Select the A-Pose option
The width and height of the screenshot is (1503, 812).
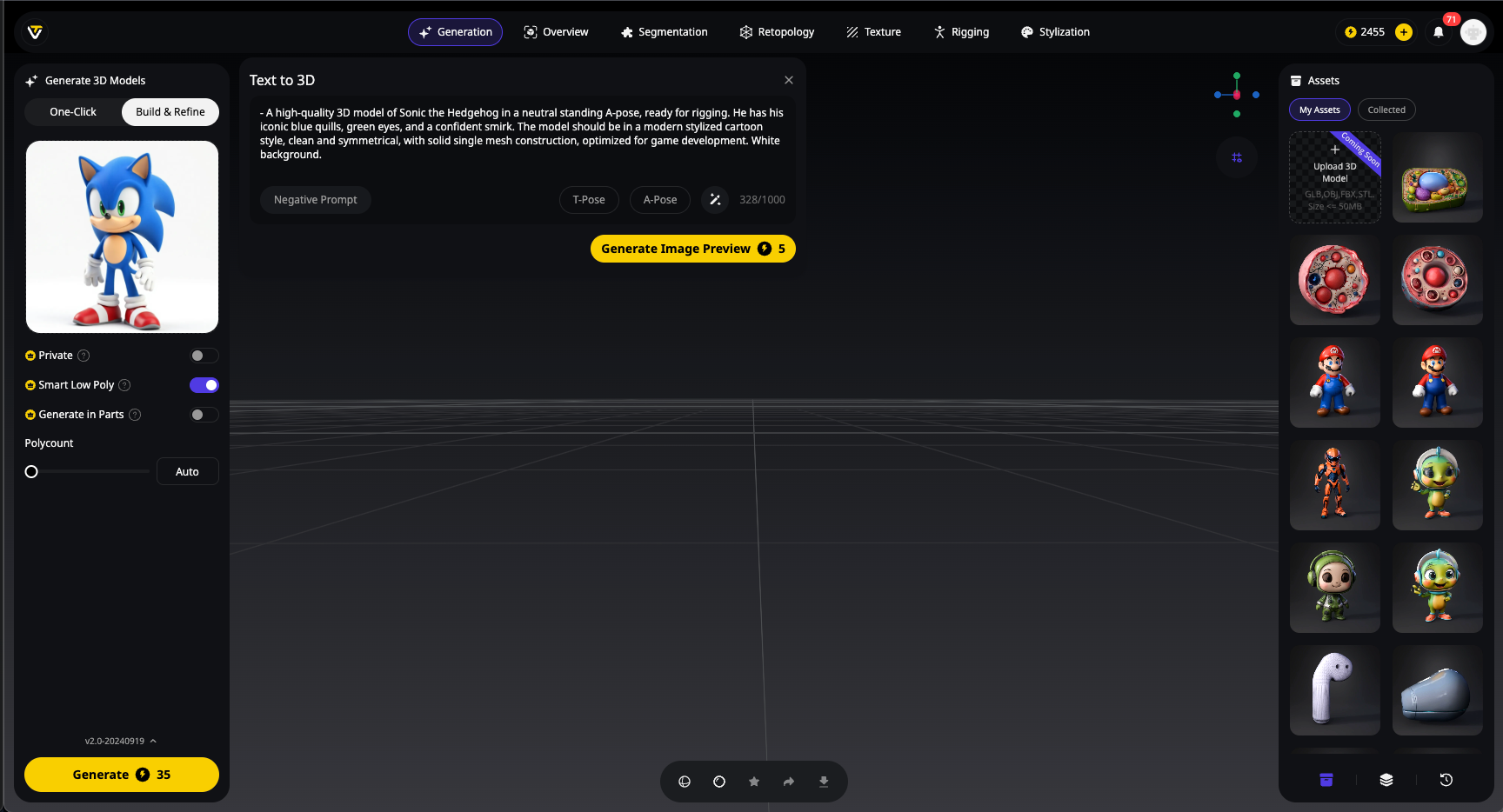pos(660,200)
